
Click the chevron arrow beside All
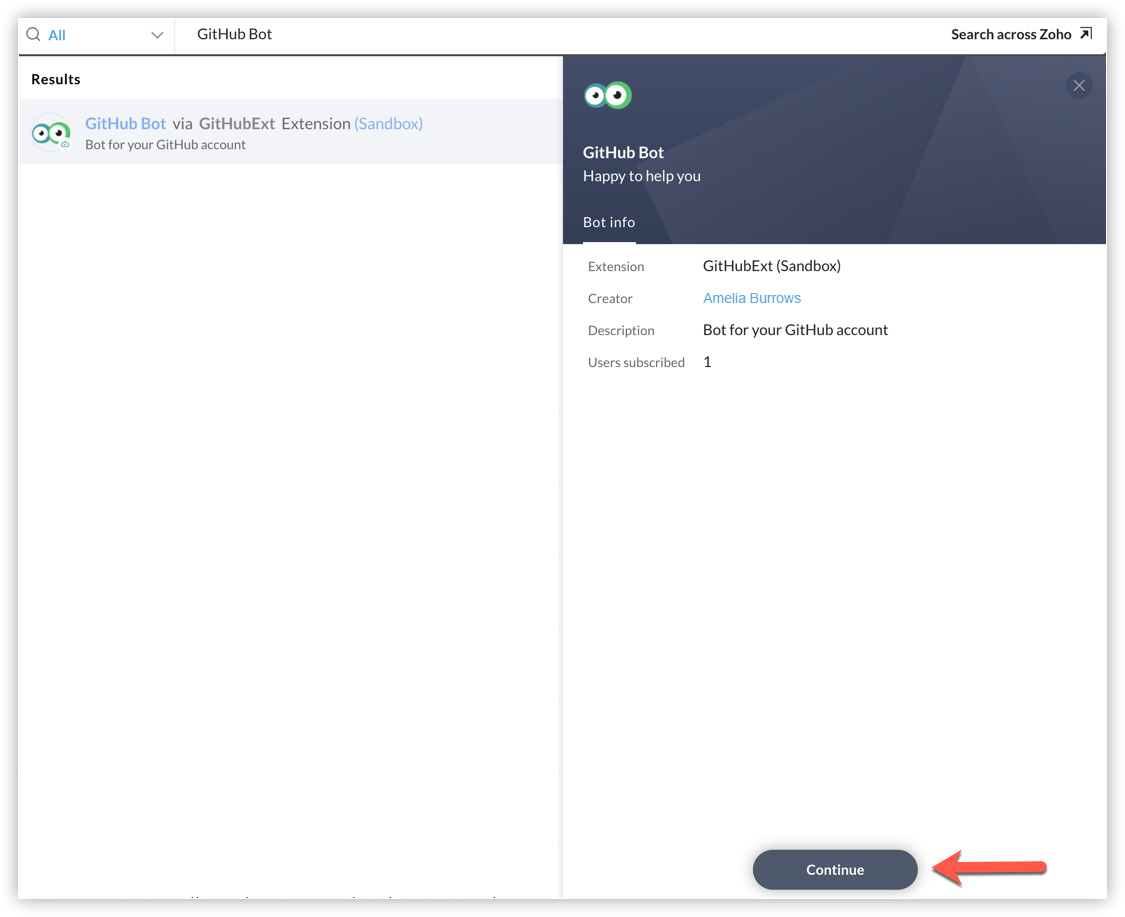pyautogui.click(x=157, y=35)
